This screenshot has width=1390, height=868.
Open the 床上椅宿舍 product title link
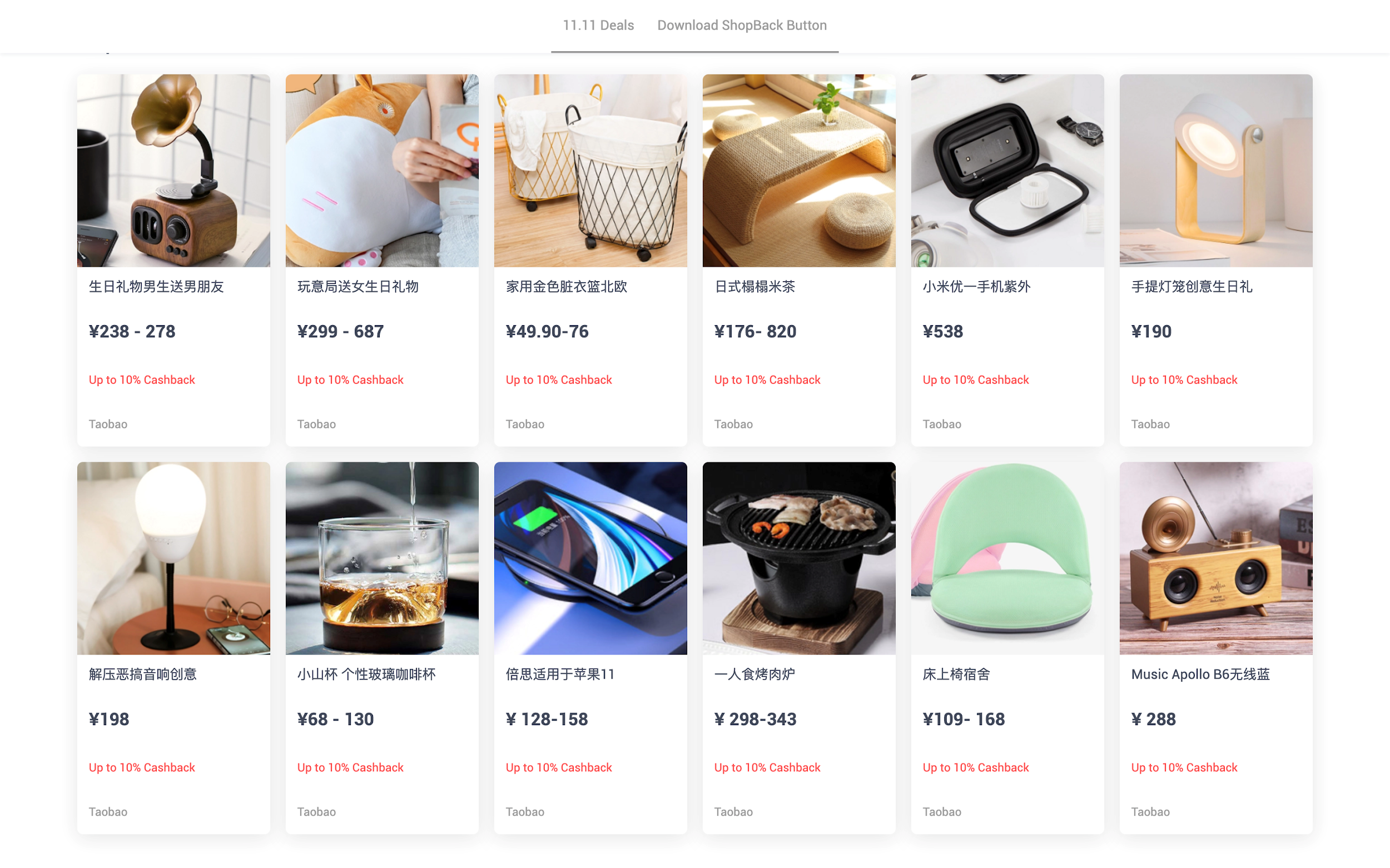[956, 674]
